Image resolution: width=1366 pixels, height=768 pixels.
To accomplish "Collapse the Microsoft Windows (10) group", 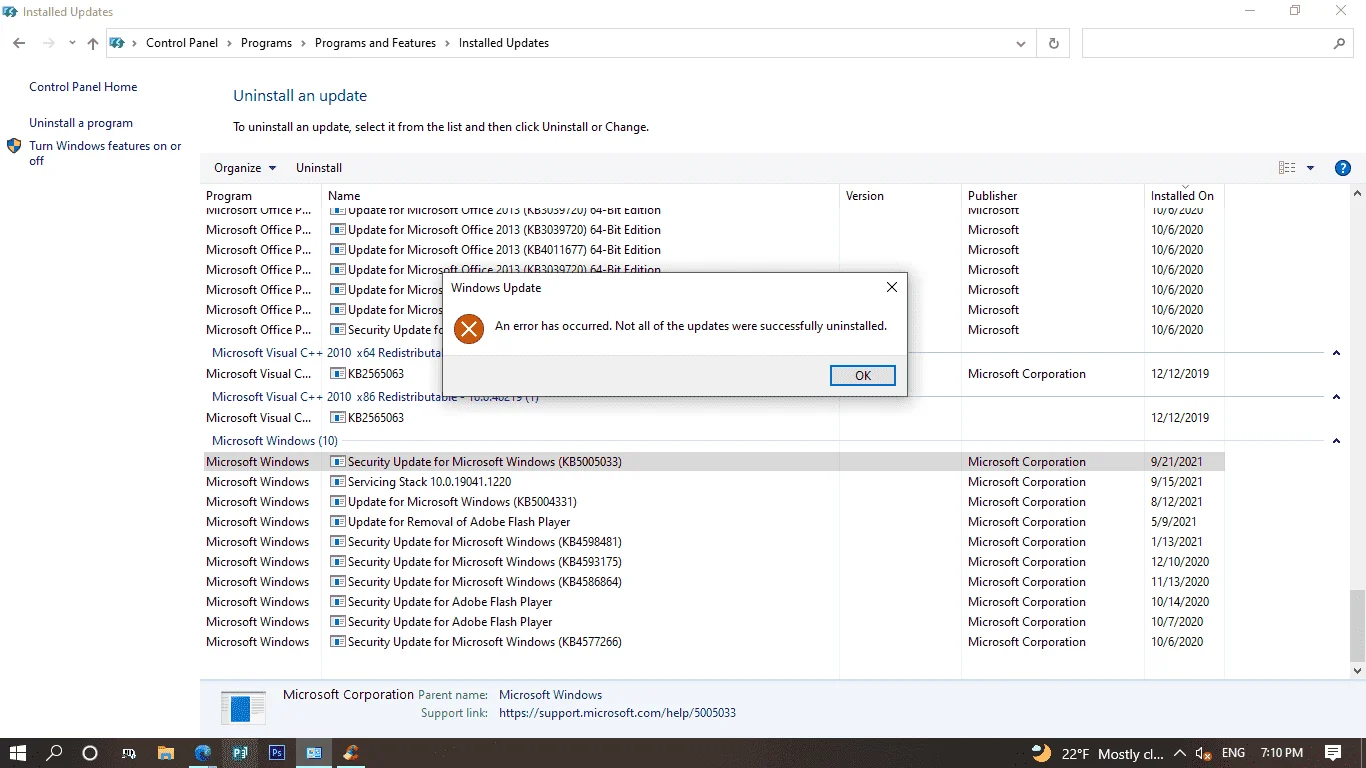I will click(x=1336, y=441).
